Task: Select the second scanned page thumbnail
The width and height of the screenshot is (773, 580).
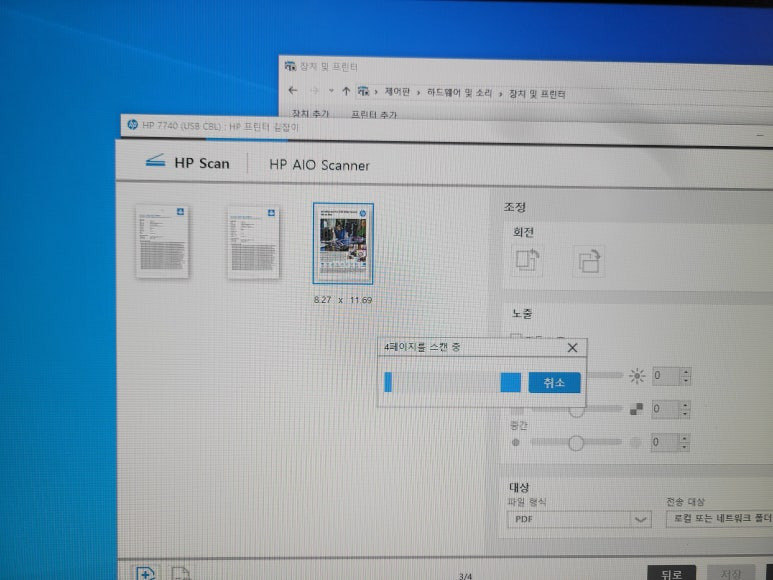Action: [x=253, y=242]
